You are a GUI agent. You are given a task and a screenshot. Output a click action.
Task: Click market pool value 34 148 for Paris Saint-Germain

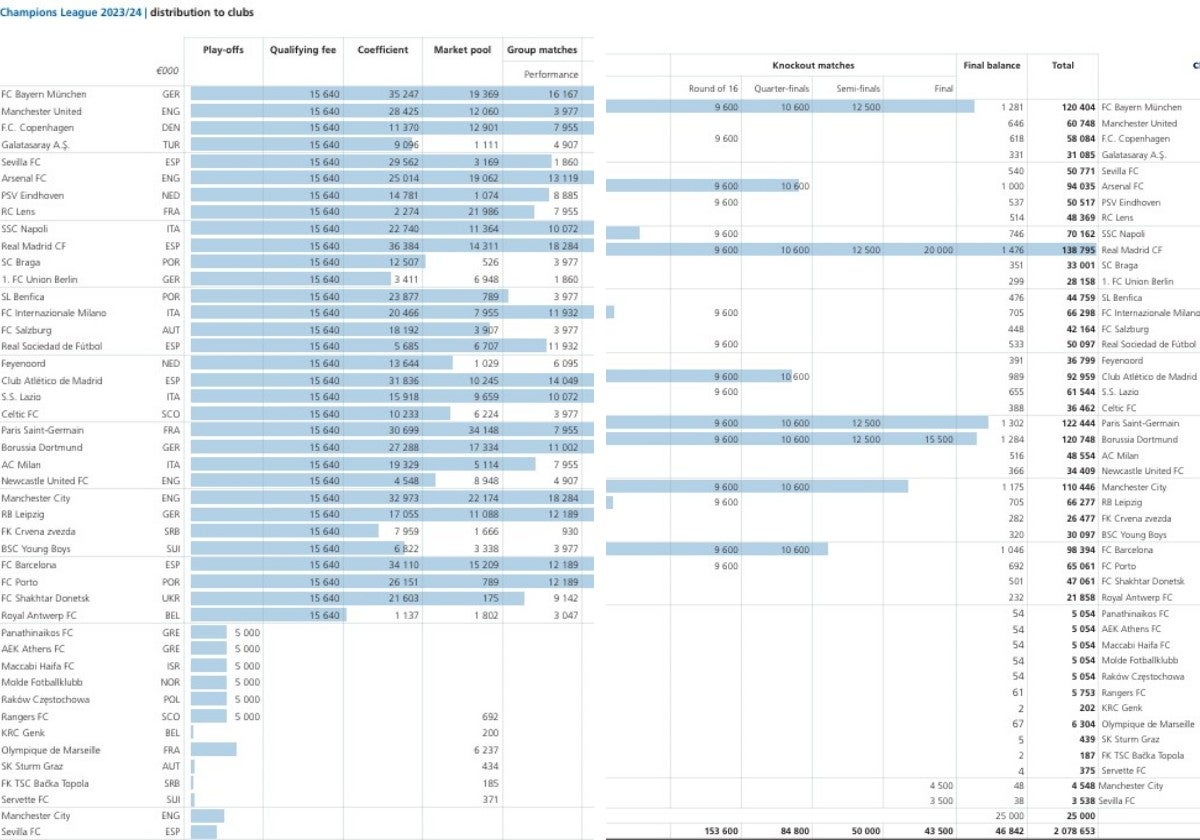(483, 431)
